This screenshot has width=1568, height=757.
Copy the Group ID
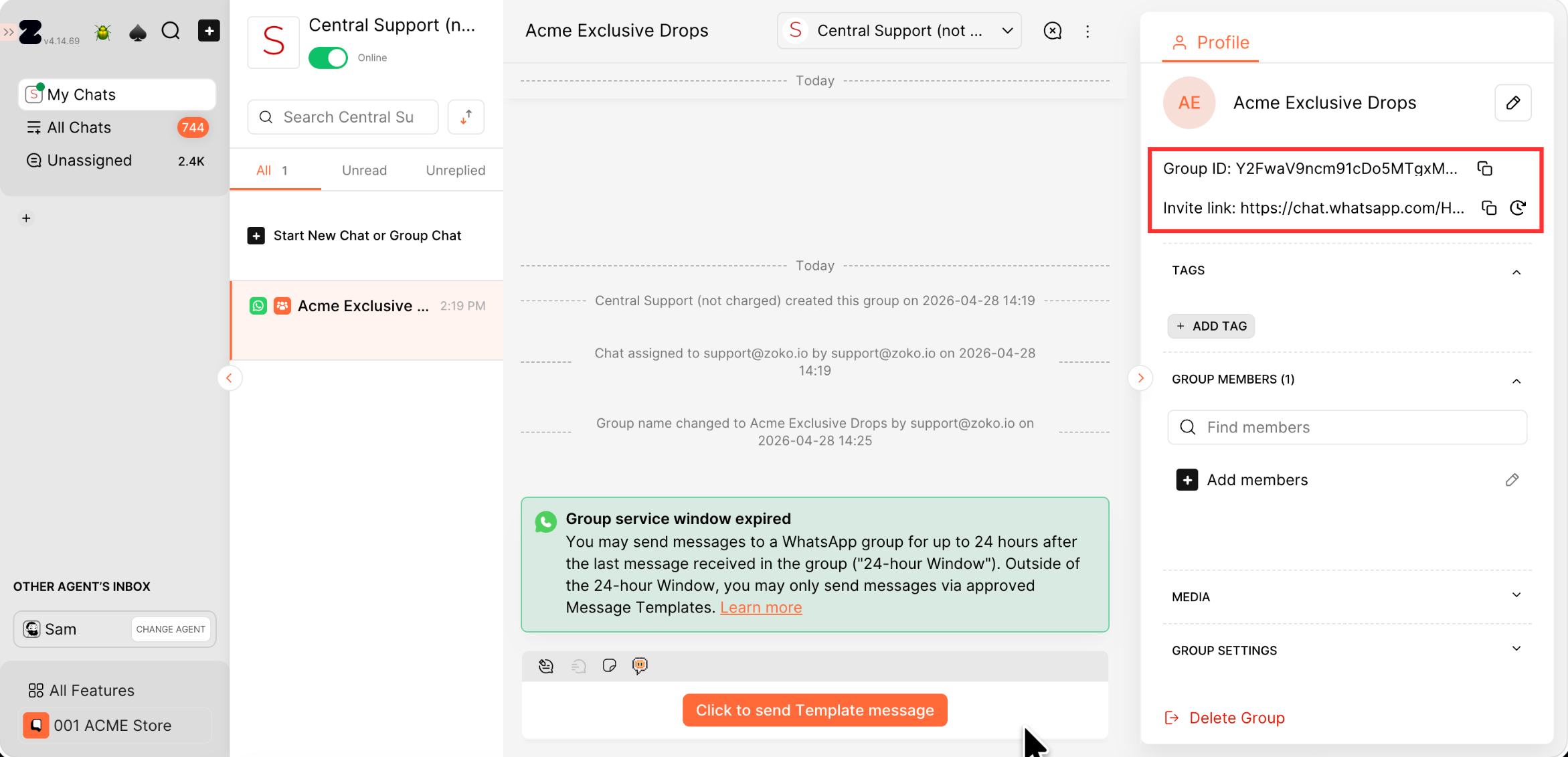(x=1484, y=169)
